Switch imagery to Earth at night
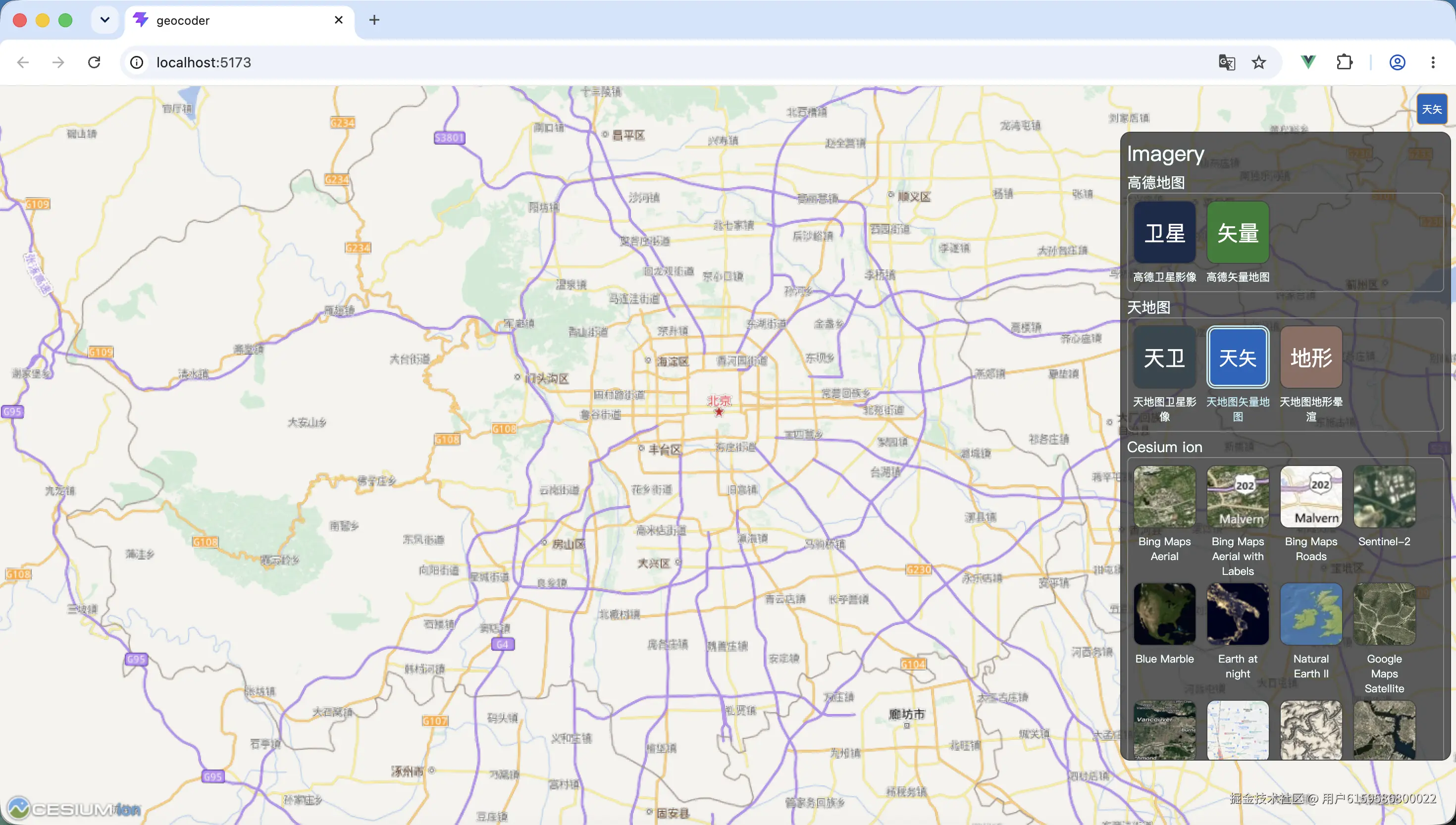Image resolution: width=1456 pixels, height=825 pixels. (1237, 614)
